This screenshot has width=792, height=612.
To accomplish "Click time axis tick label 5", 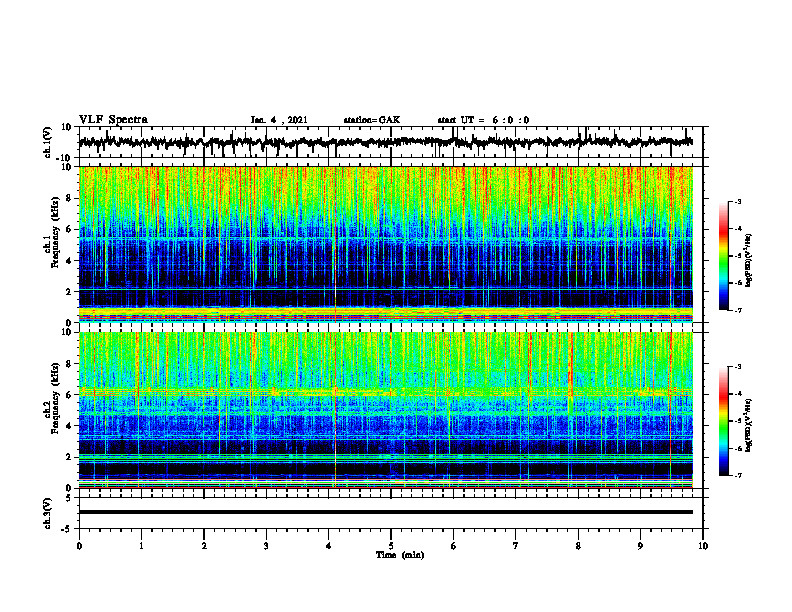I will pyautogui.click(x=391, y=546).
